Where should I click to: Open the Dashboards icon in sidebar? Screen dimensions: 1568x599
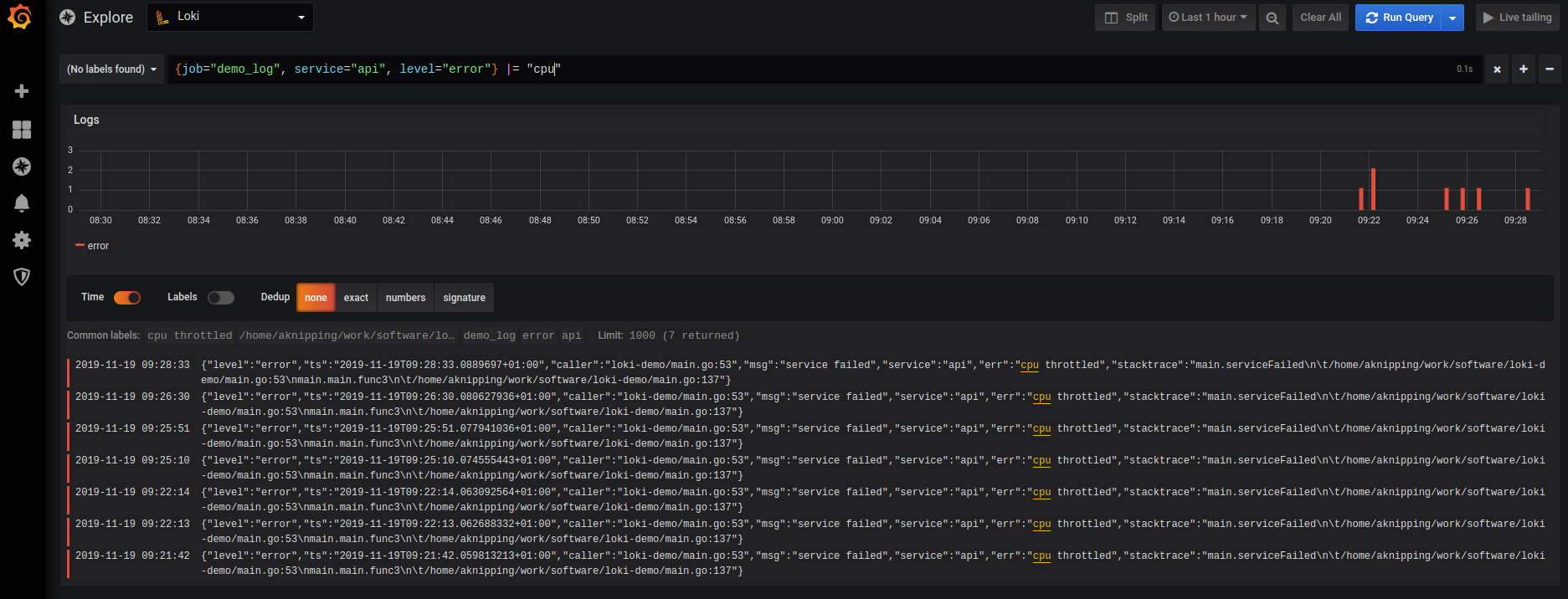coord(22,129)
